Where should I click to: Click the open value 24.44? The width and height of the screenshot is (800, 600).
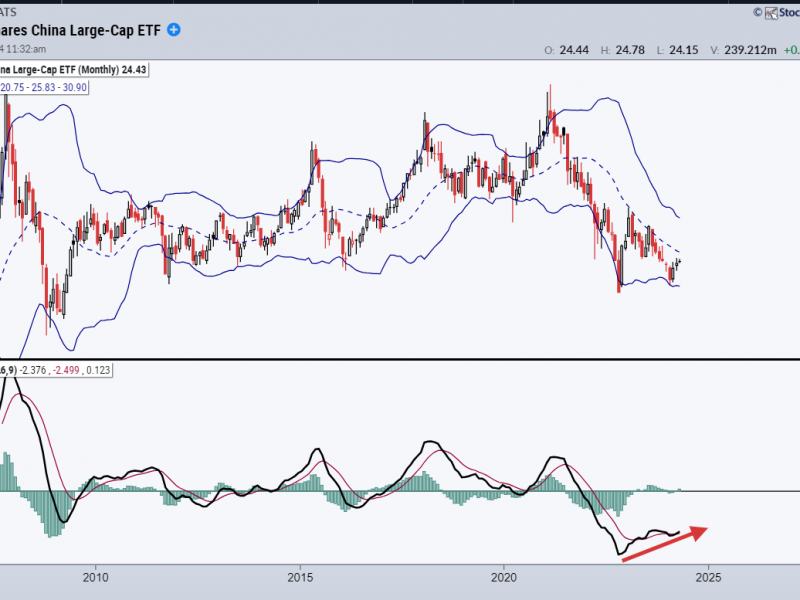click(574, 50)
